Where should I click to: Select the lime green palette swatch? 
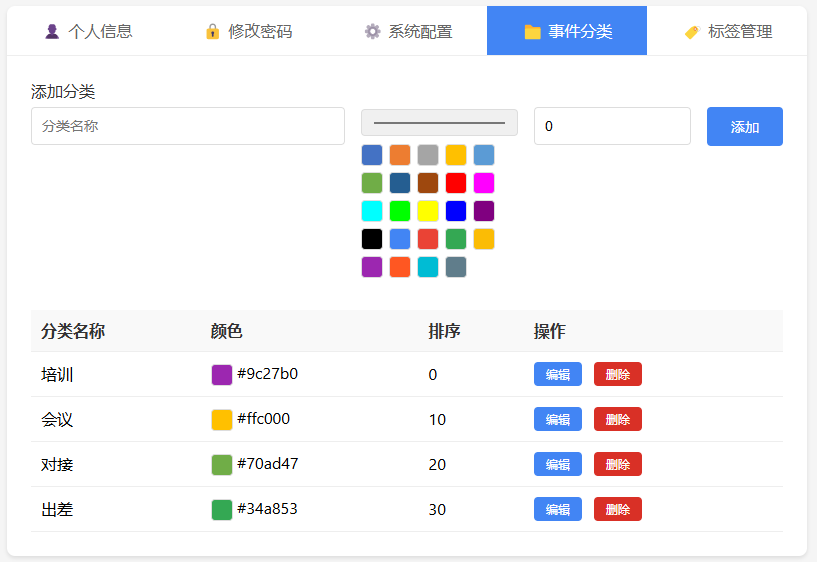pyautogui.click(x=400, y=211)
